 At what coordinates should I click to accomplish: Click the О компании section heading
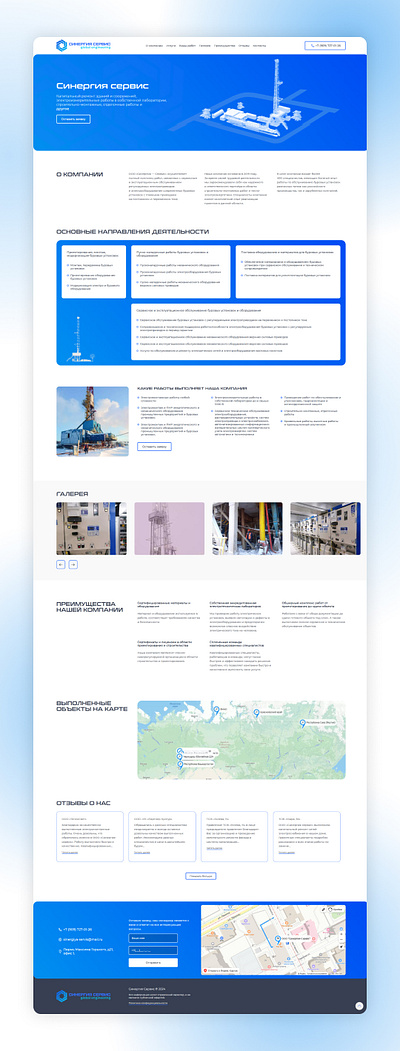80,174
